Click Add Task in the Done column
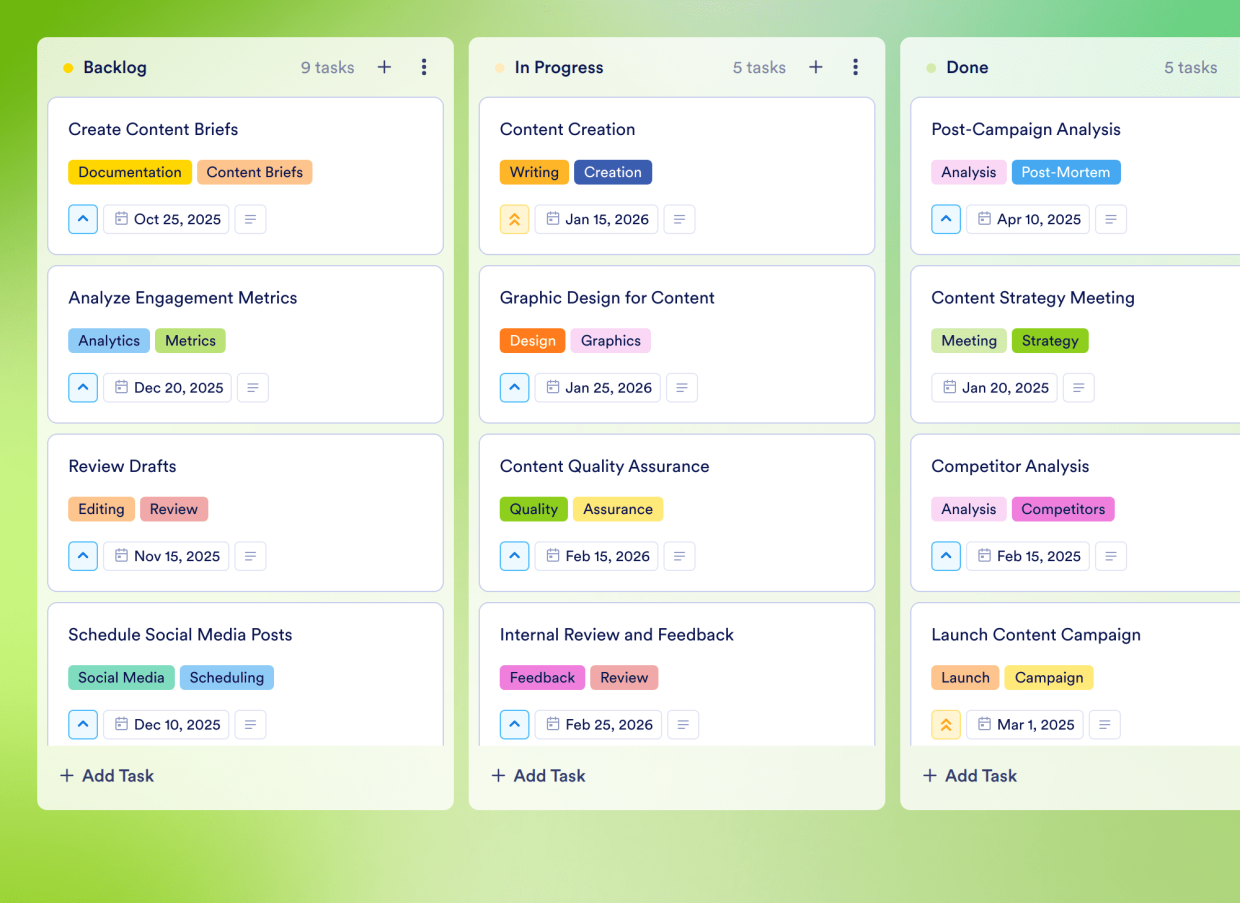The width and height of the screenshot is (1240, 903). coord(969,775)
